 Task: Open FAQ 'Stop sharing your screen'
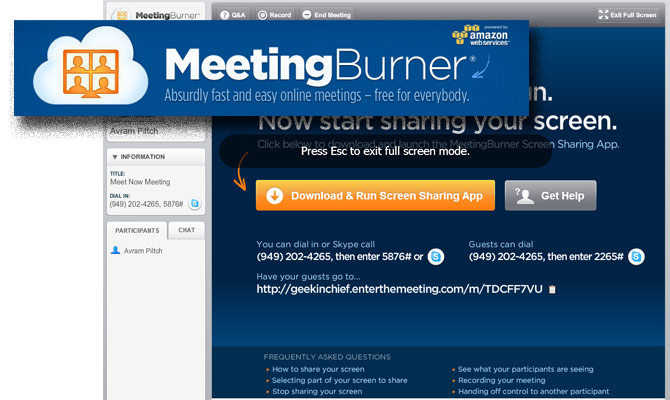pyautogui.click(x=317, y=391)
